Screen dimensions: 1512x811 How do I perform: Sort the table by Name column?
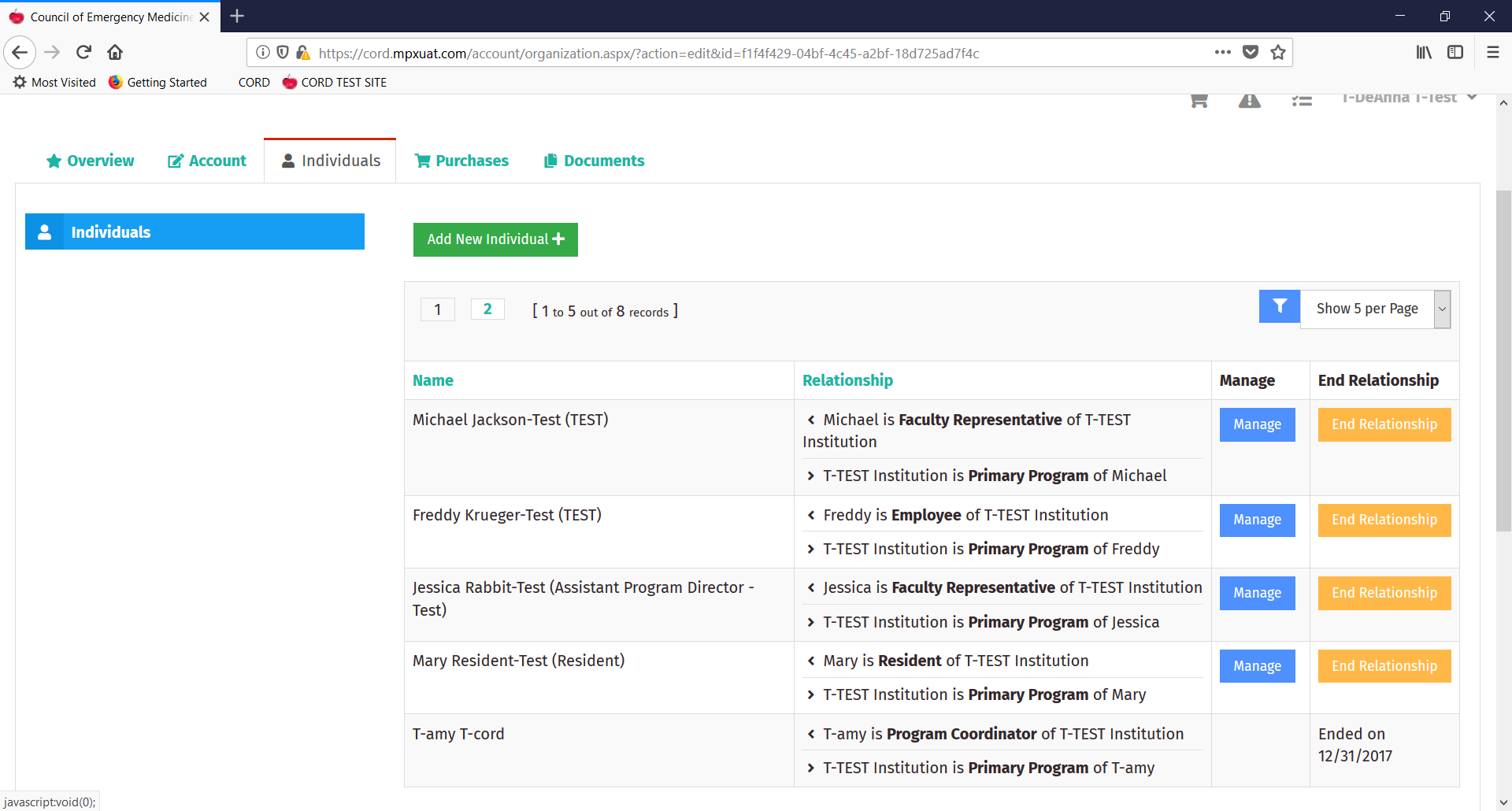tap(433, 380)
